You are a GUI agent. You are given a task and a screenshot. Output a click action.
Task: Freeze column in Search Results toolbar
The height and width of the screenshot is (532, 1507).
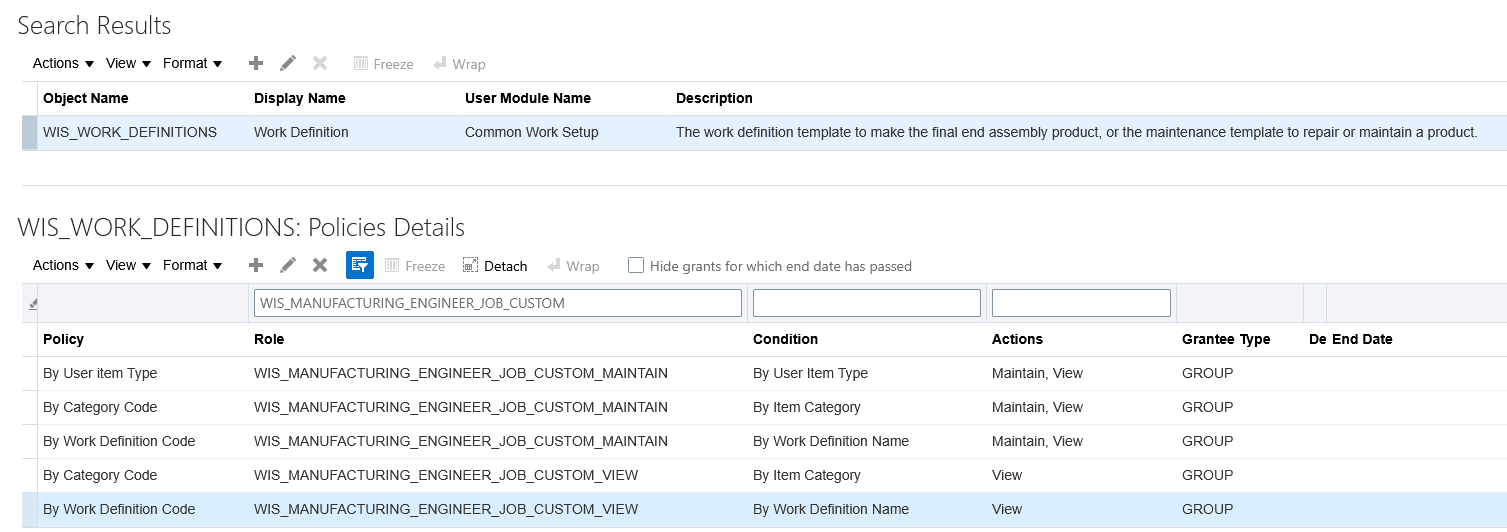(383, 63)
